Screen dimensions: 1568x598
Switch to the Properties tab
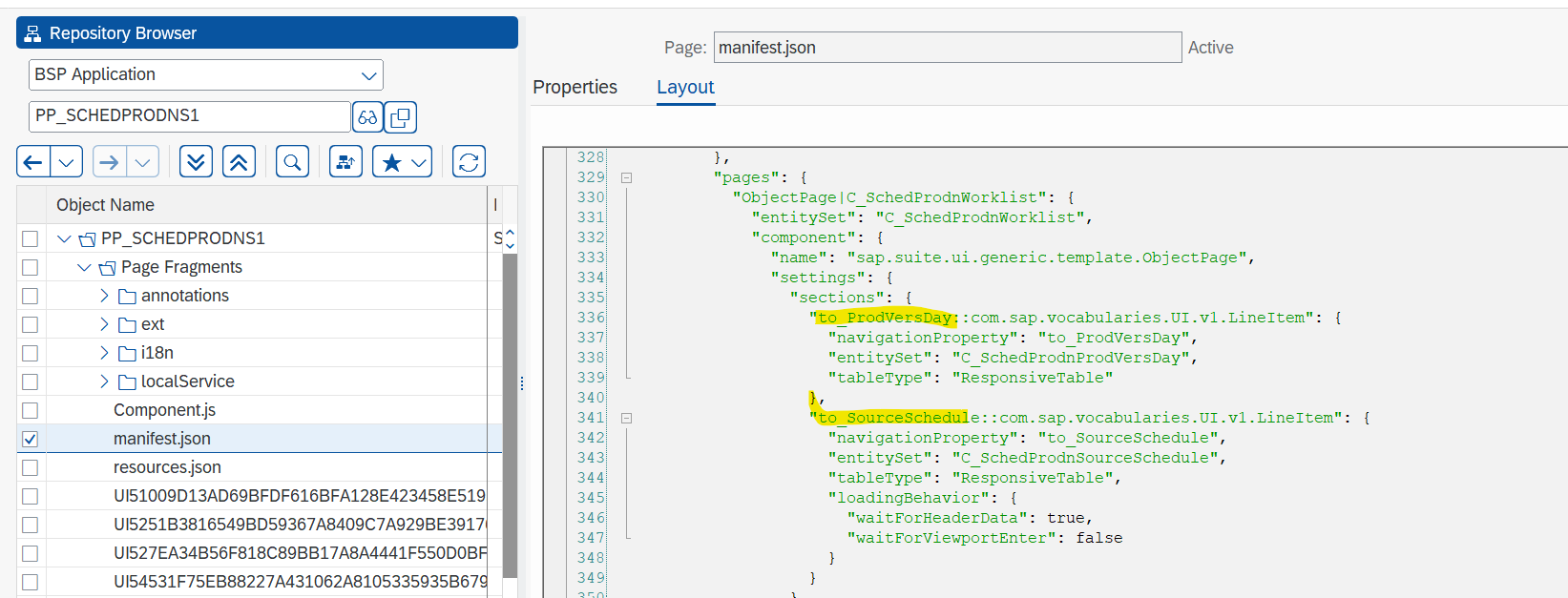pyautogui.click(x=575, y=87)
